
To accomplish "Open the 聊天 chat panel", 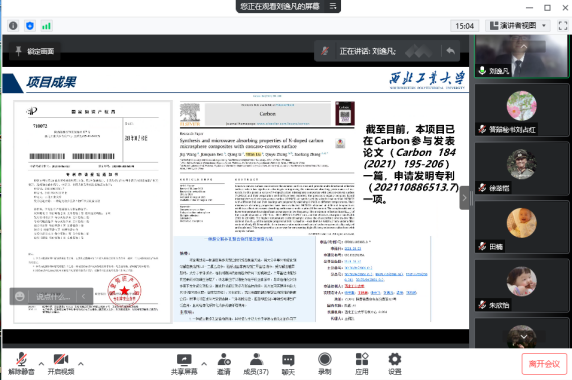I will pos(288,364).
